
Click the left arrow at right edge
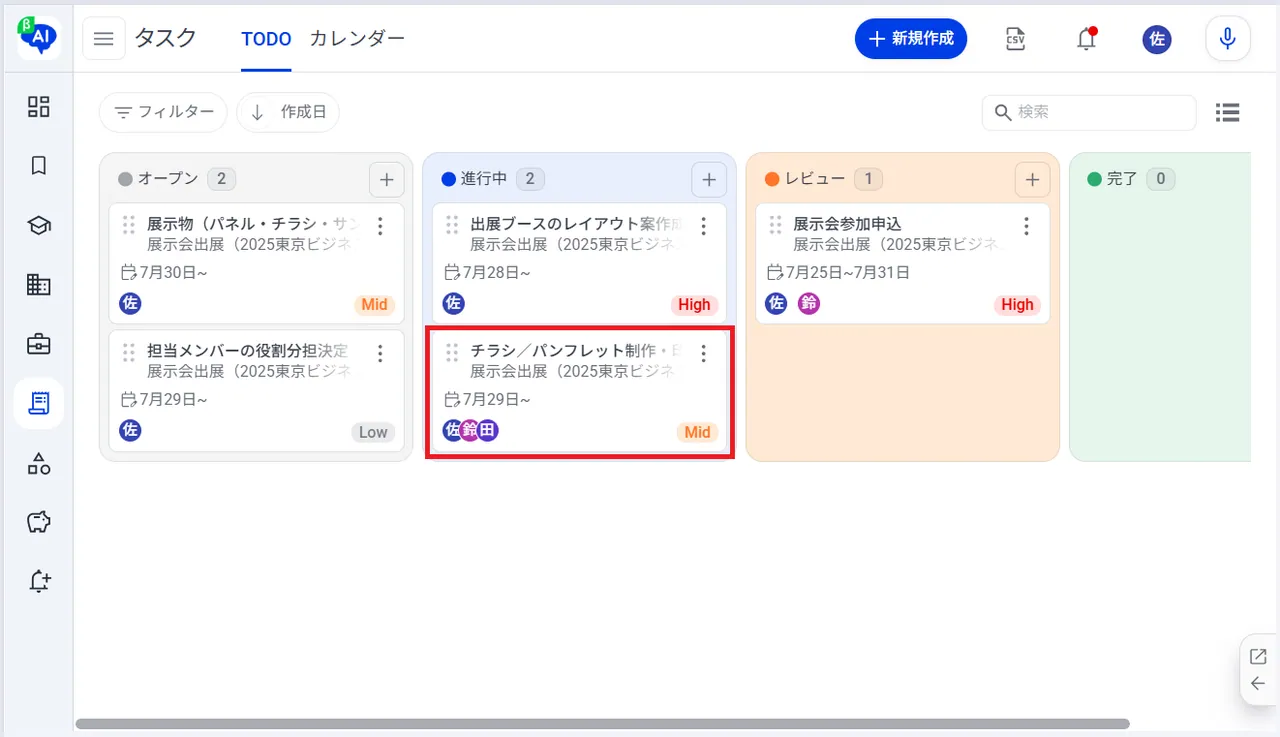click(1258, 684)
